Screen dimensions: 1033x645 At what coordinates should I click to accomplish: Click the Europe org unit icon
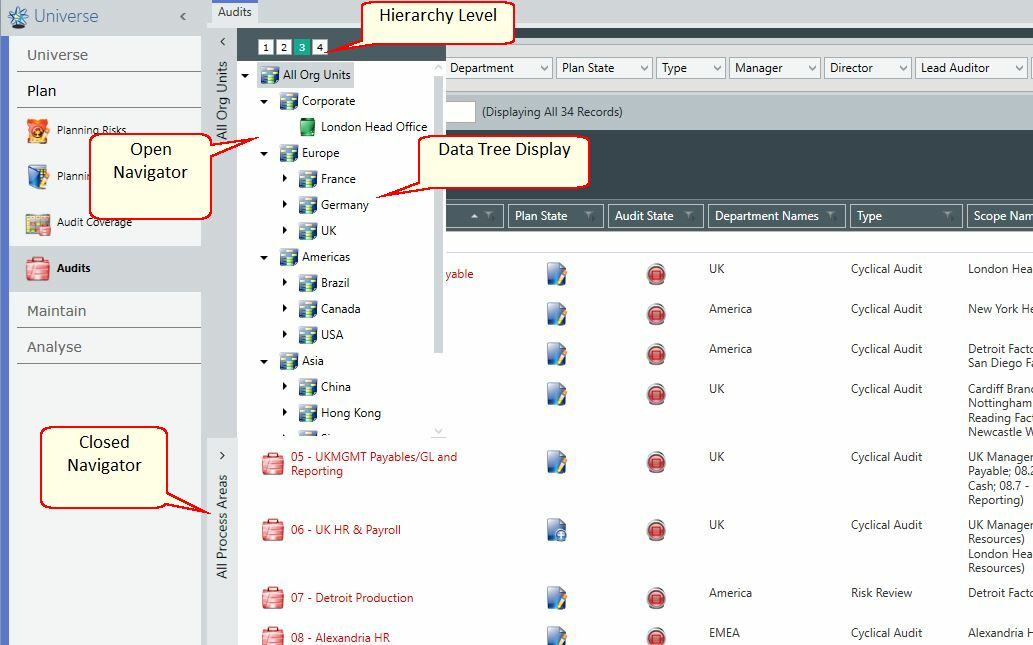pyautogui.click(x=289, y=153)
